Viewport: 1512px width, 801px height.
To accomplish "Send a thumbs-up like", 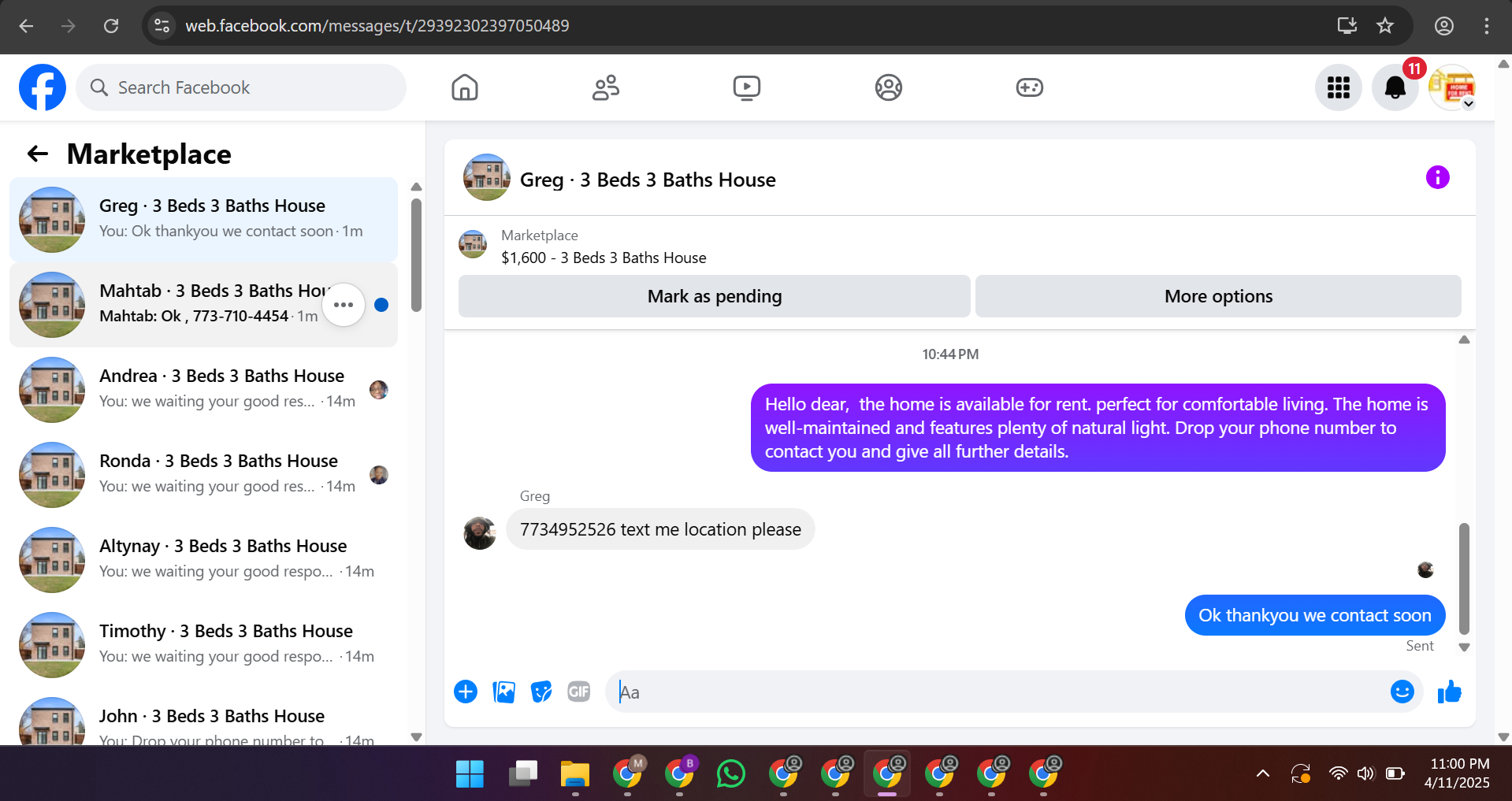I will (1450, 692).
